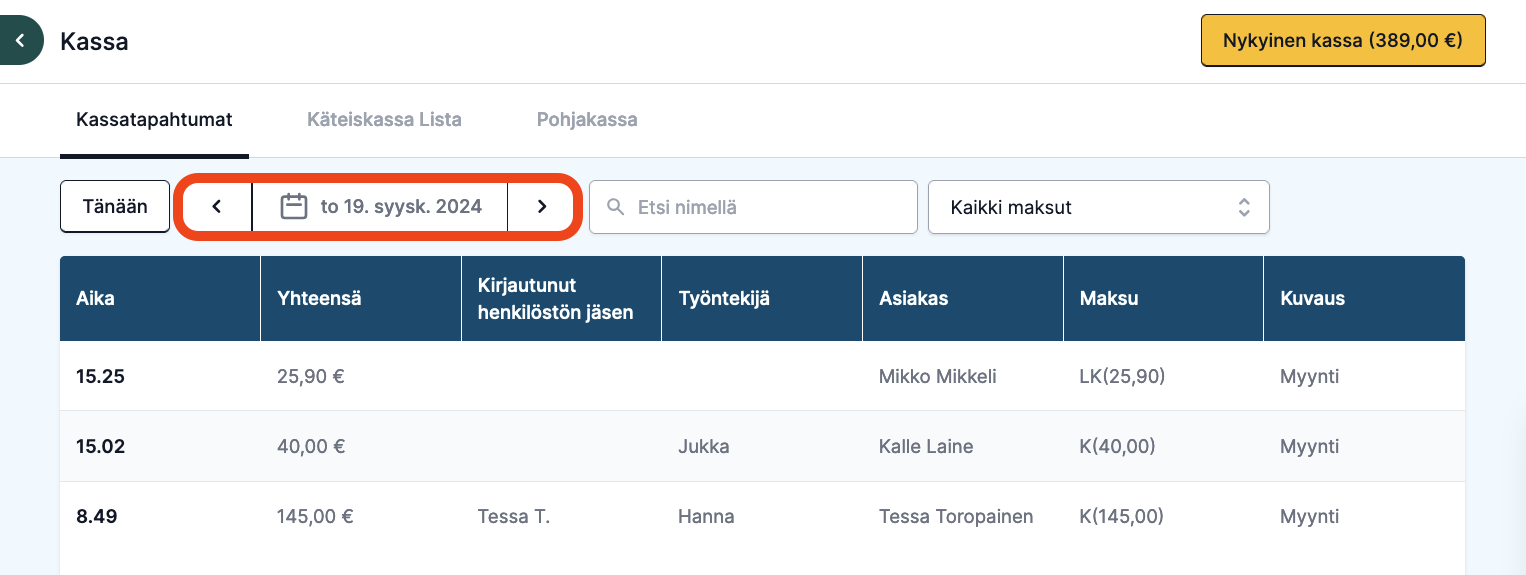The image size is (1526, 575).
Task: Go to previous day with left chevron
Action: pyautogui.click(x=216, y=207)
